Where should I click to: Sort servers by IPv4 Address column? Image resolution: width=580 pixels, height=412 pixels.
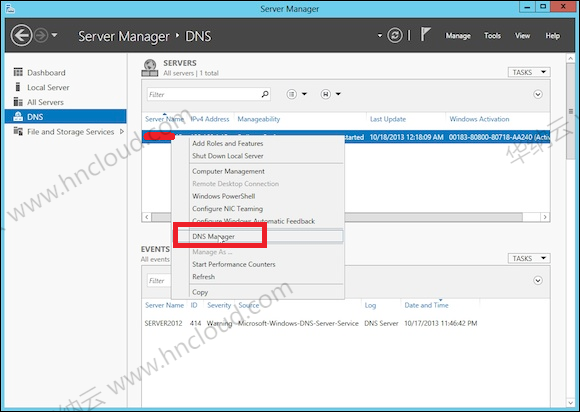210,119
